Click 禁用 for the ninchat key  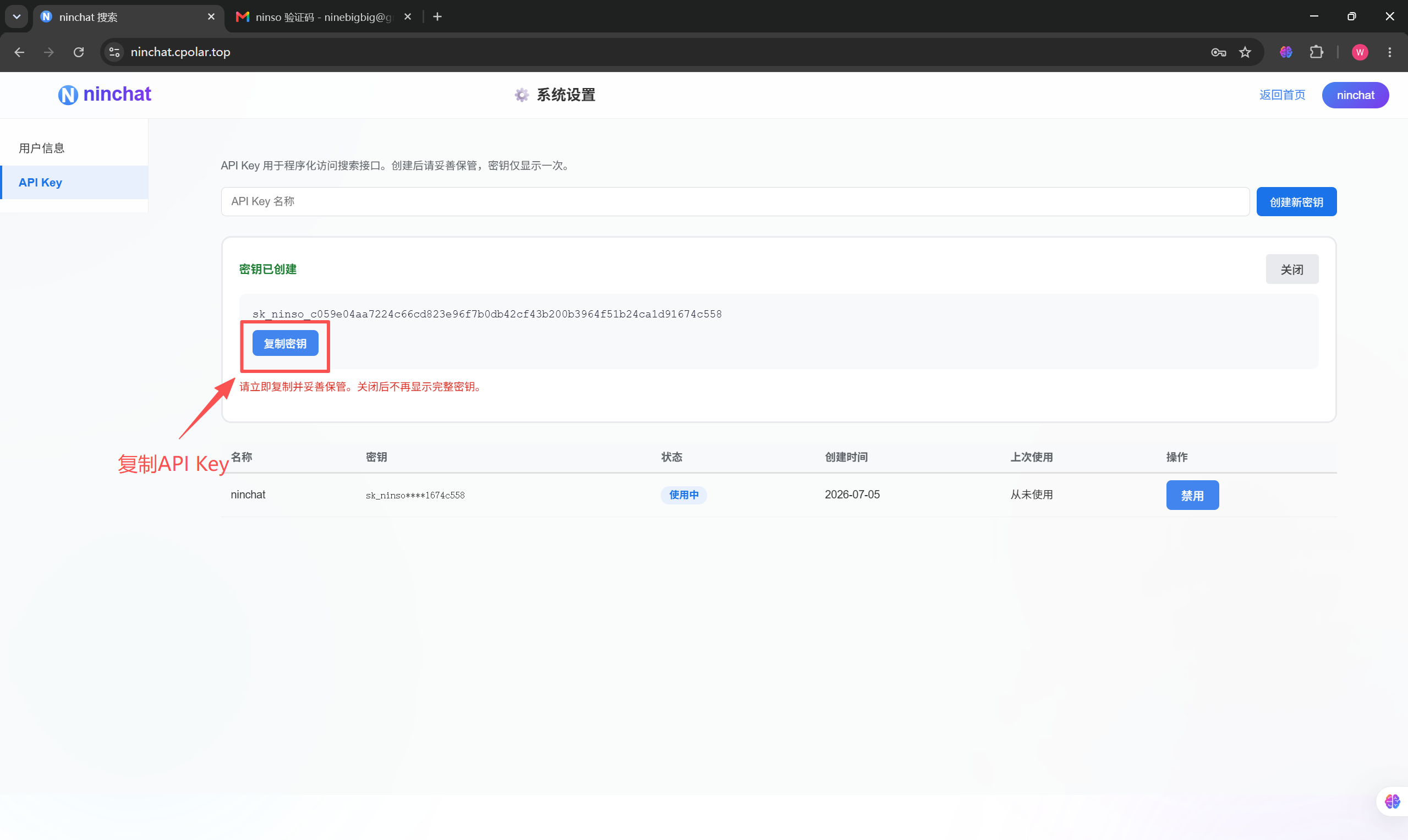[x=1192, y=495]
